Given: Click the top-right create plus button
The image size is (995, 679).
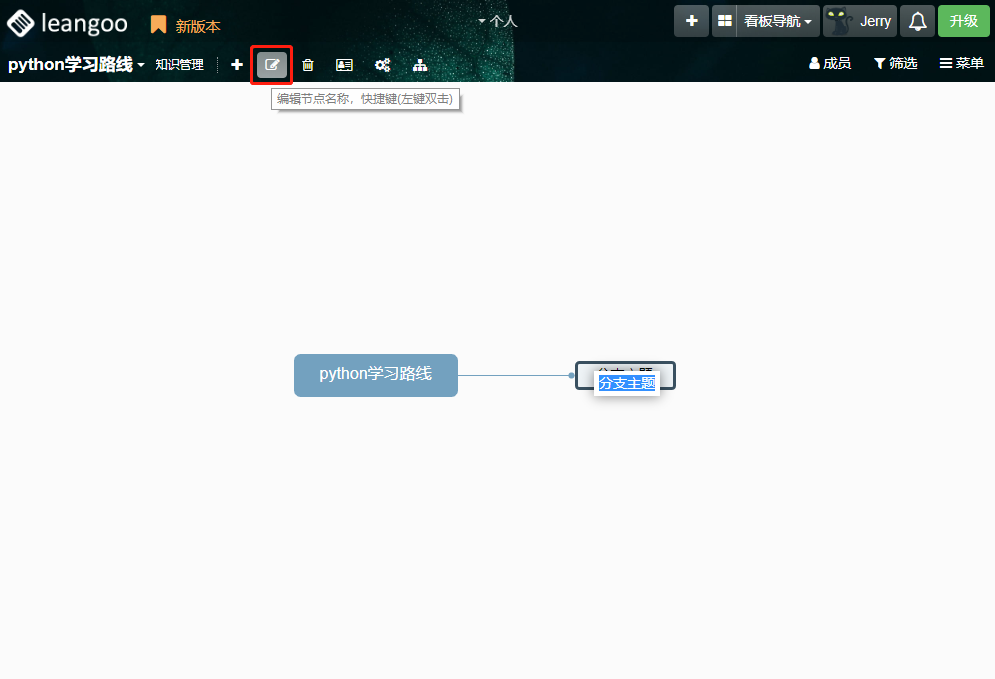Looking at the screenshot, I should click(x=691, y=21).
